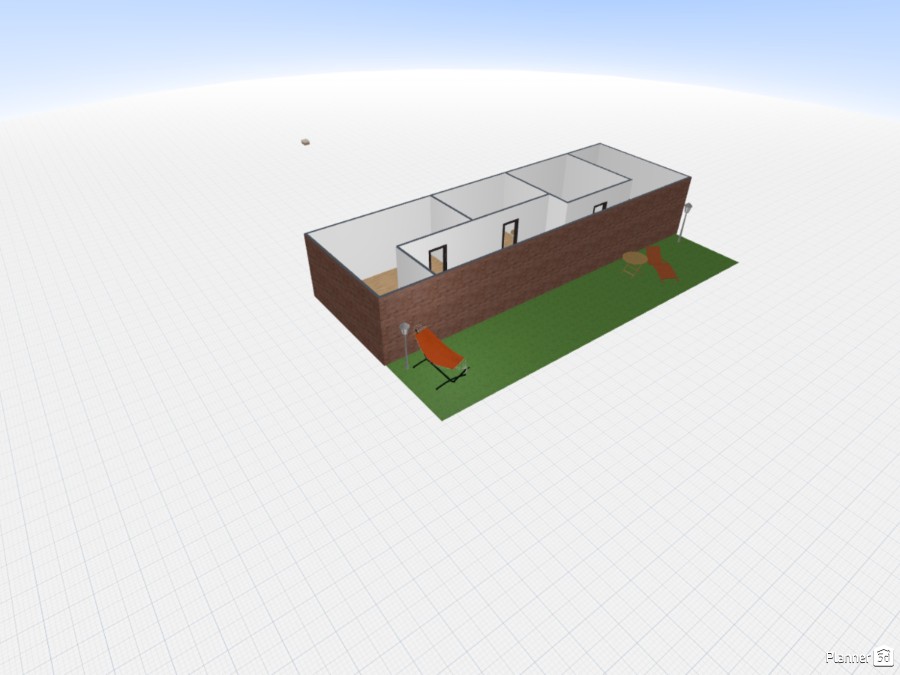Screen dimensions: 900x675
Task: Select the small gray object in the distance
Action: pos(305,143)
